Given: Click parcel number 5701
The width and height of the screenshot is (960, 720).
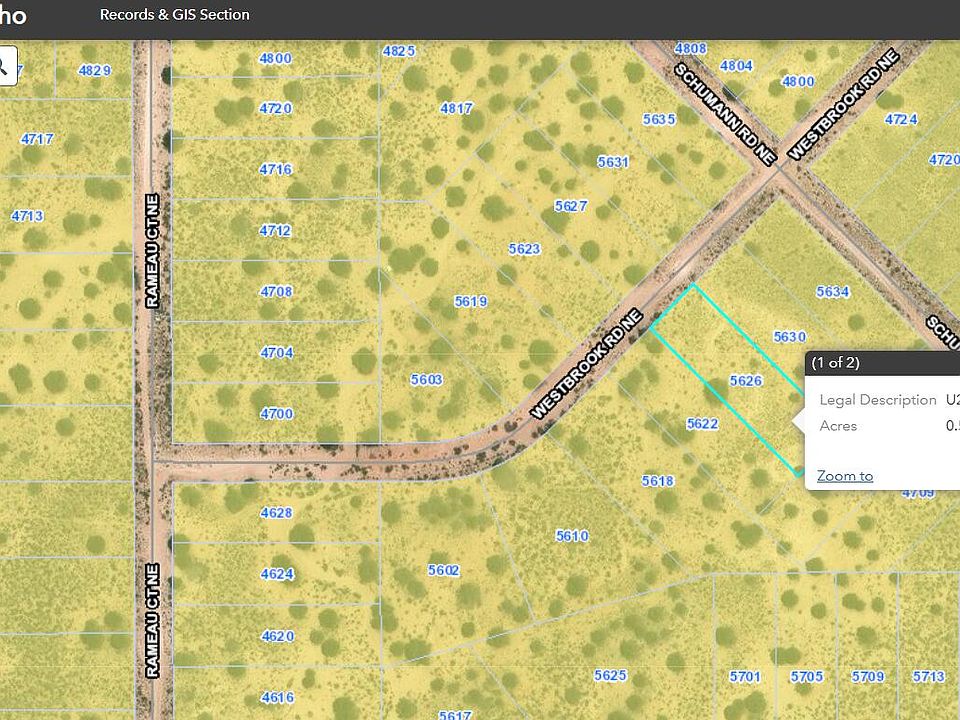Looking at the screenshot, I should click(x=745, y=677).
